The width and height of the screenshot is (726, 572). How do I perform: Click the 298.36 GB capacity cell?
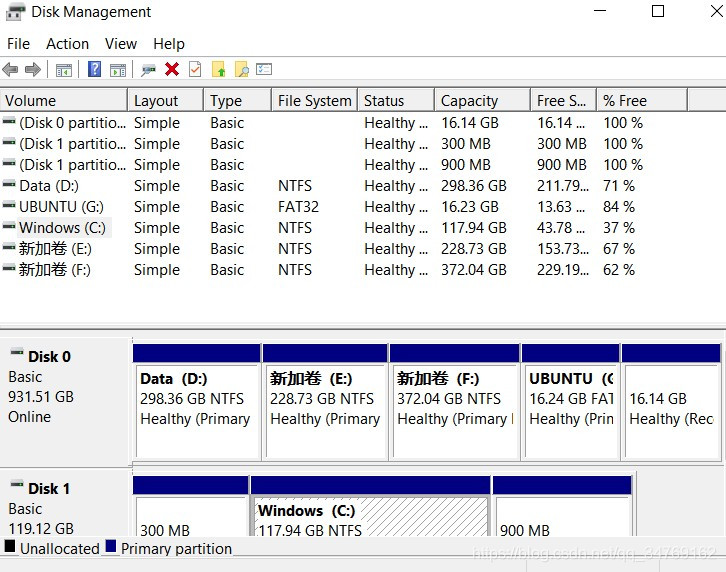(x=474, y=186)
